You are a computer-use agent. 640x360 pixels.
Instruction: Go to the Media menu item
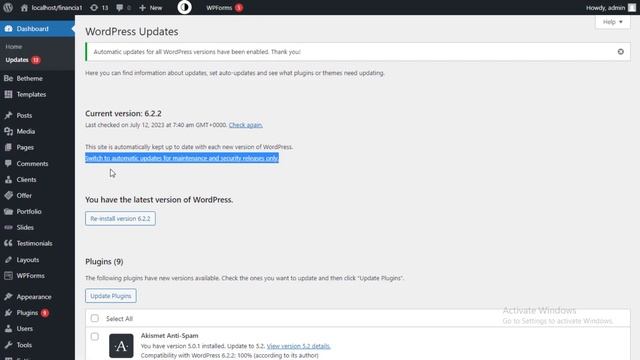[26, 131]
